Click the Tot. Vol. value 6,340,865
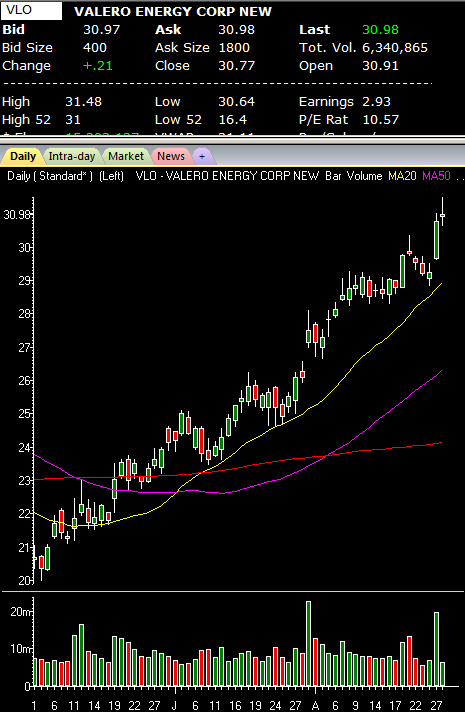Image resolution: width=465 pixels, height=712 pixels. [395, 48]
